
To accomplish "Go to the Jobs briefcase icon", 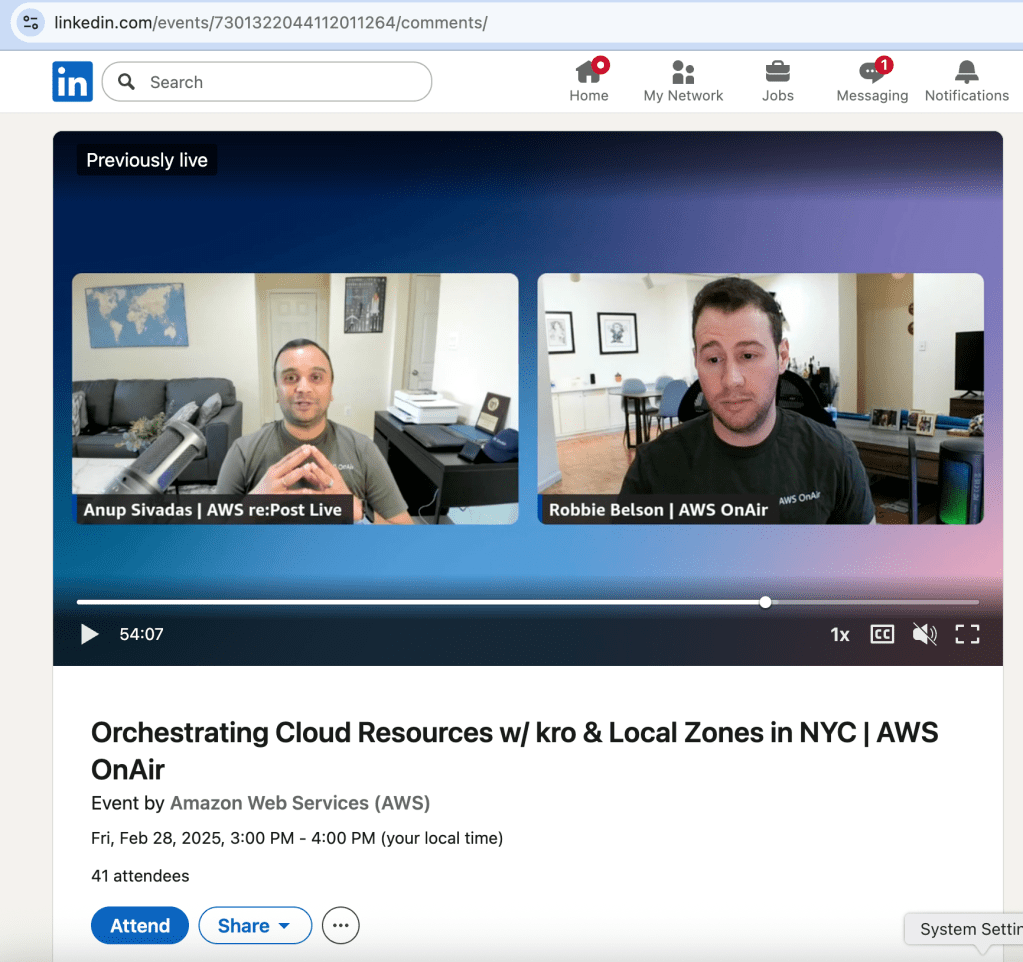I will tap(777, 73).
